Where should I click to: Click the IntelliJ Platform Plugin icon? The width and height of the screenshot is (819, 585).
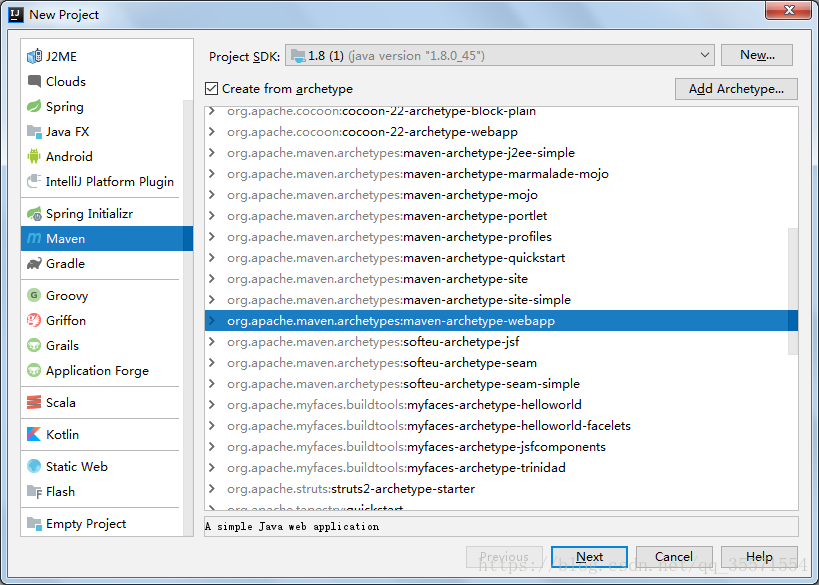[34, 181]
